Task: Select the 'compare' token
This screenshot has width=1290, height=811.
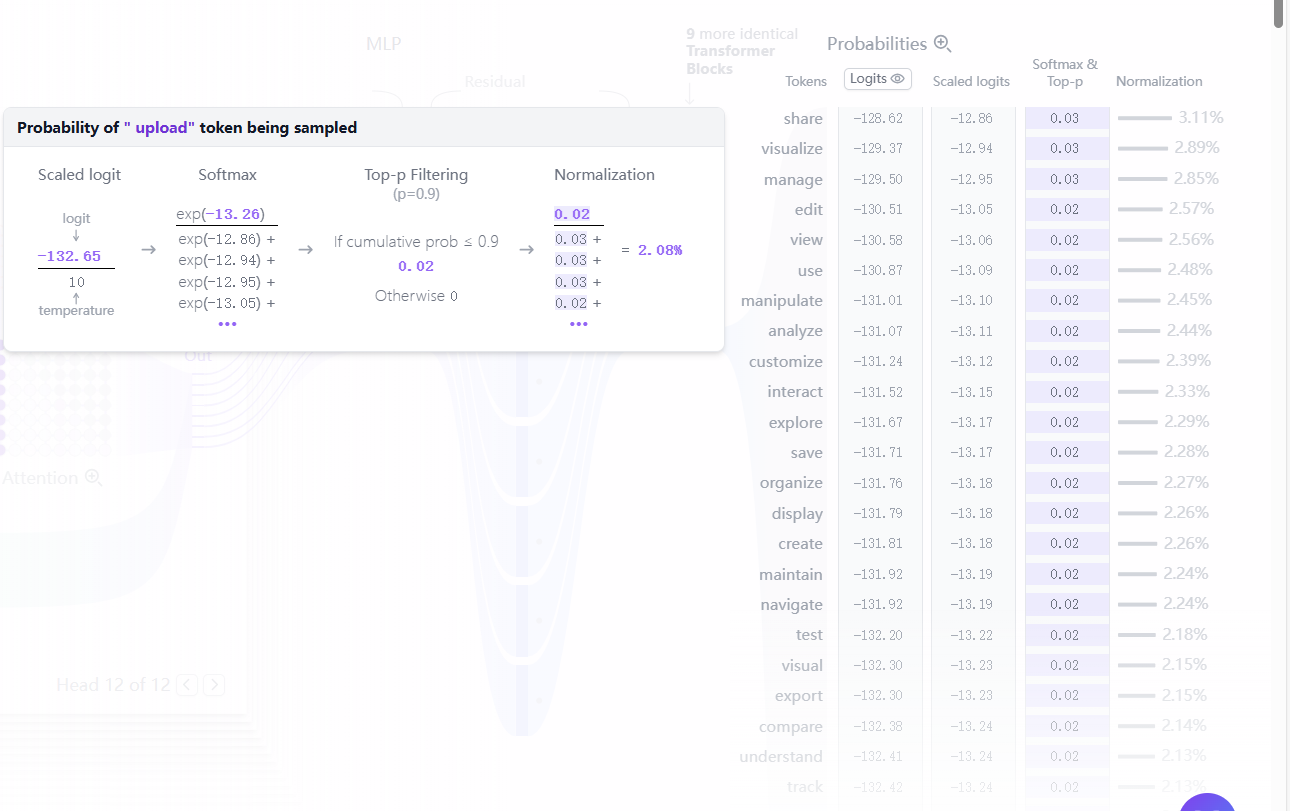Action: pyautogui.click(x=791, y=727)
